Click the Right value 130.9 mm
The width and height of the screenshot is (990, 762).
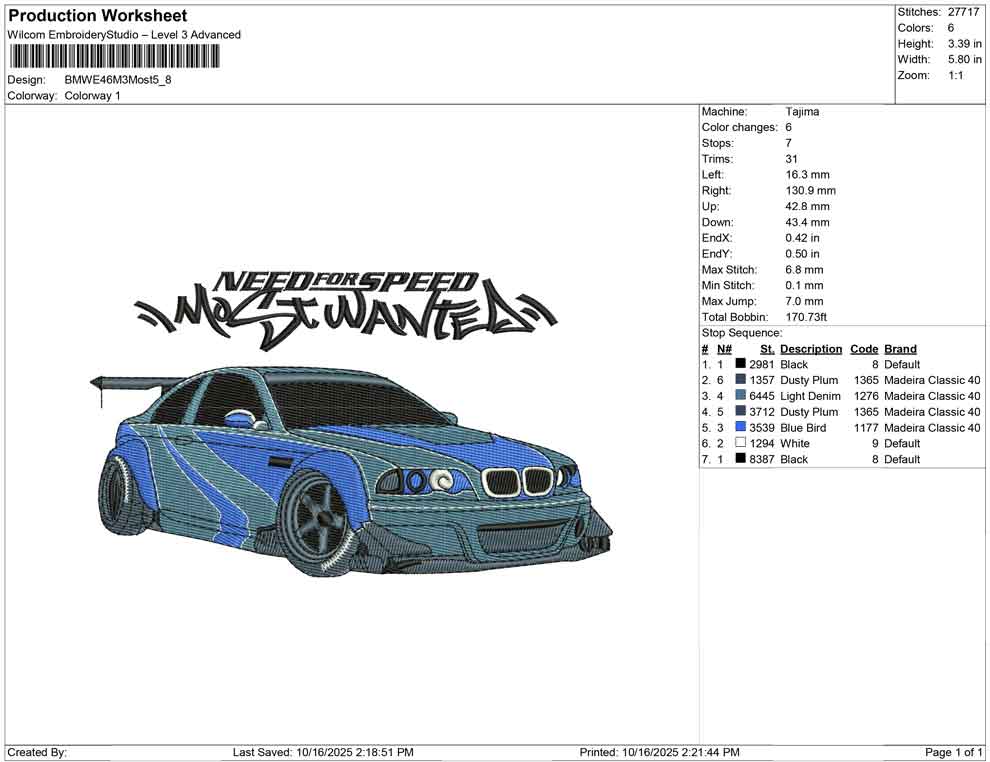point(811,191)
